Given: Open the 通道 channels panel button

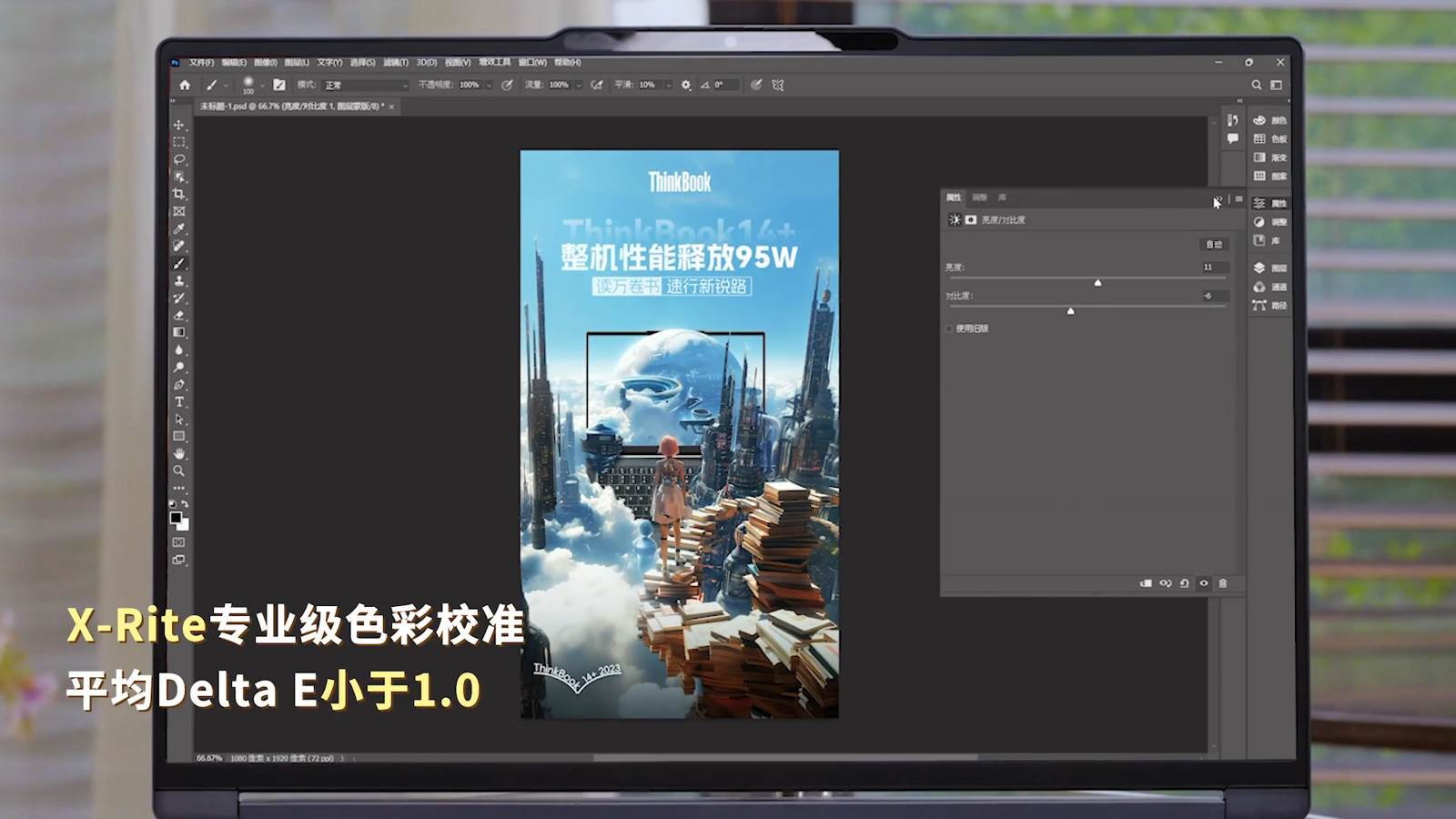Looking at the screenshot, I should 1269,287.
